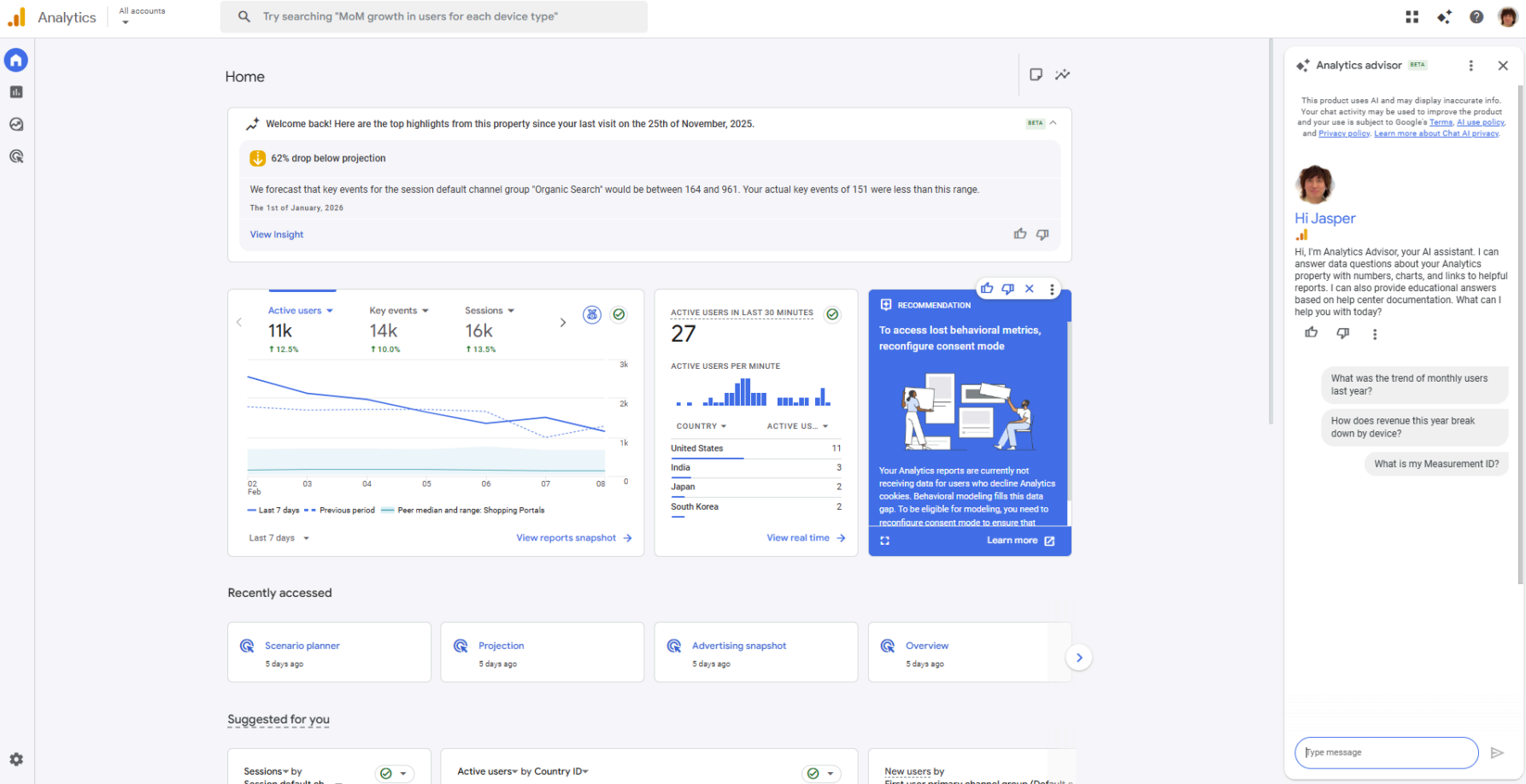This screenshot has width=1526, height=784.
Task: Open the Help question-mark icon
Action: 1476,17
